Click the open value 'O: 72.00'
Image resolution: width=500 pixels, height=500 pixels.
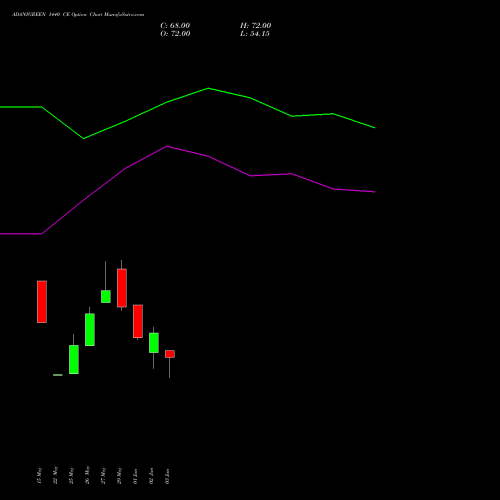pos(175,34)
